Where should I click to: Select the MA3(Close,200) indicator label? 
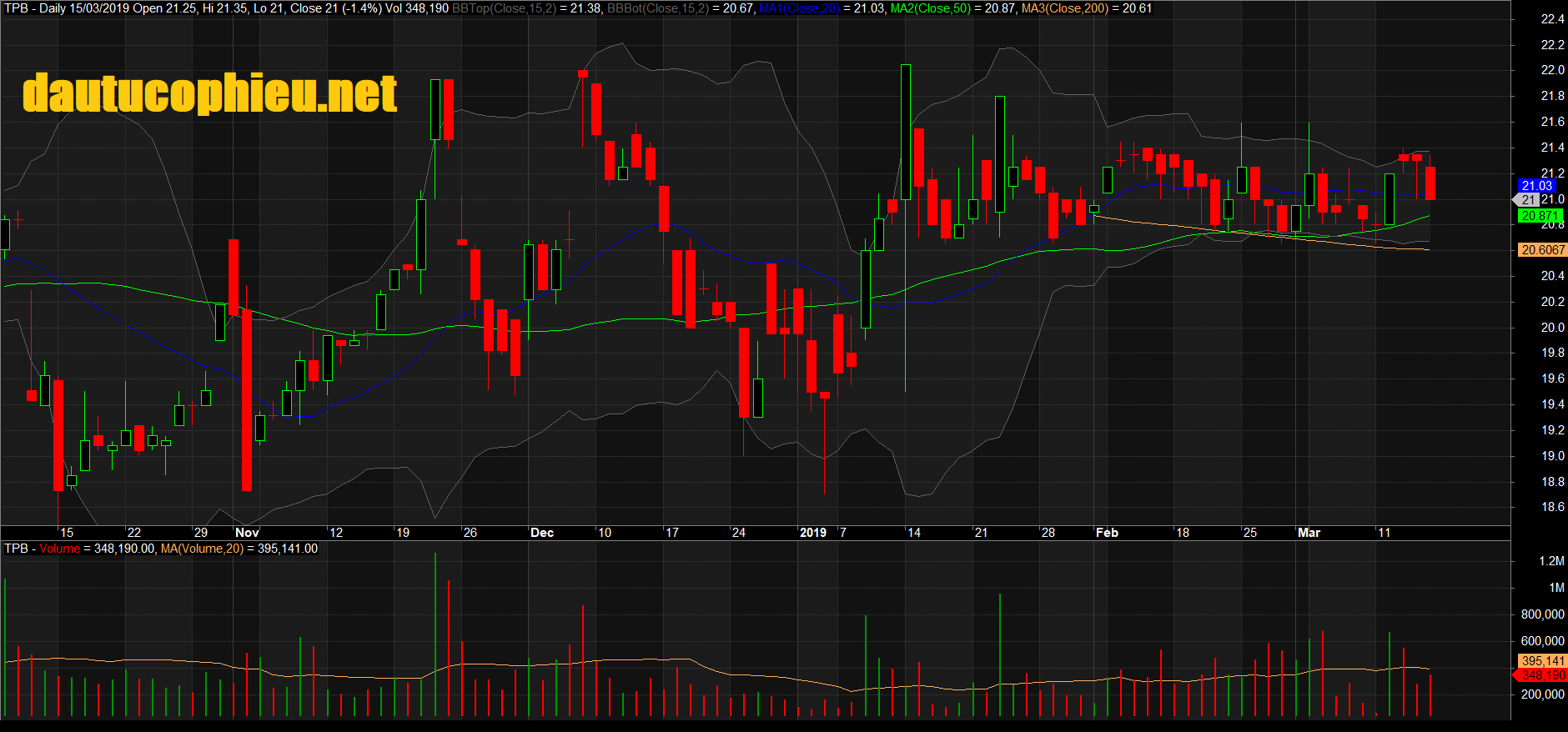coord(1064,8)
